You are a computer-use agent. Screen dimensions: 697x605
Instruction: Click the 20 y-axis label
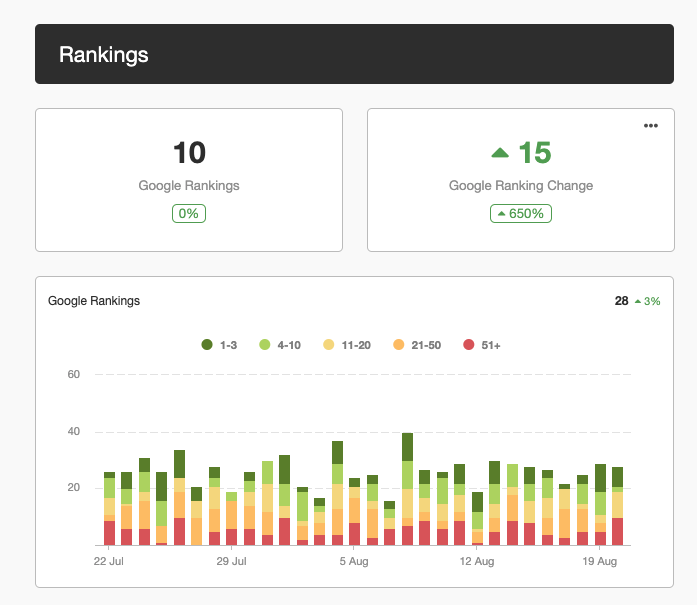tap(73, 488)
